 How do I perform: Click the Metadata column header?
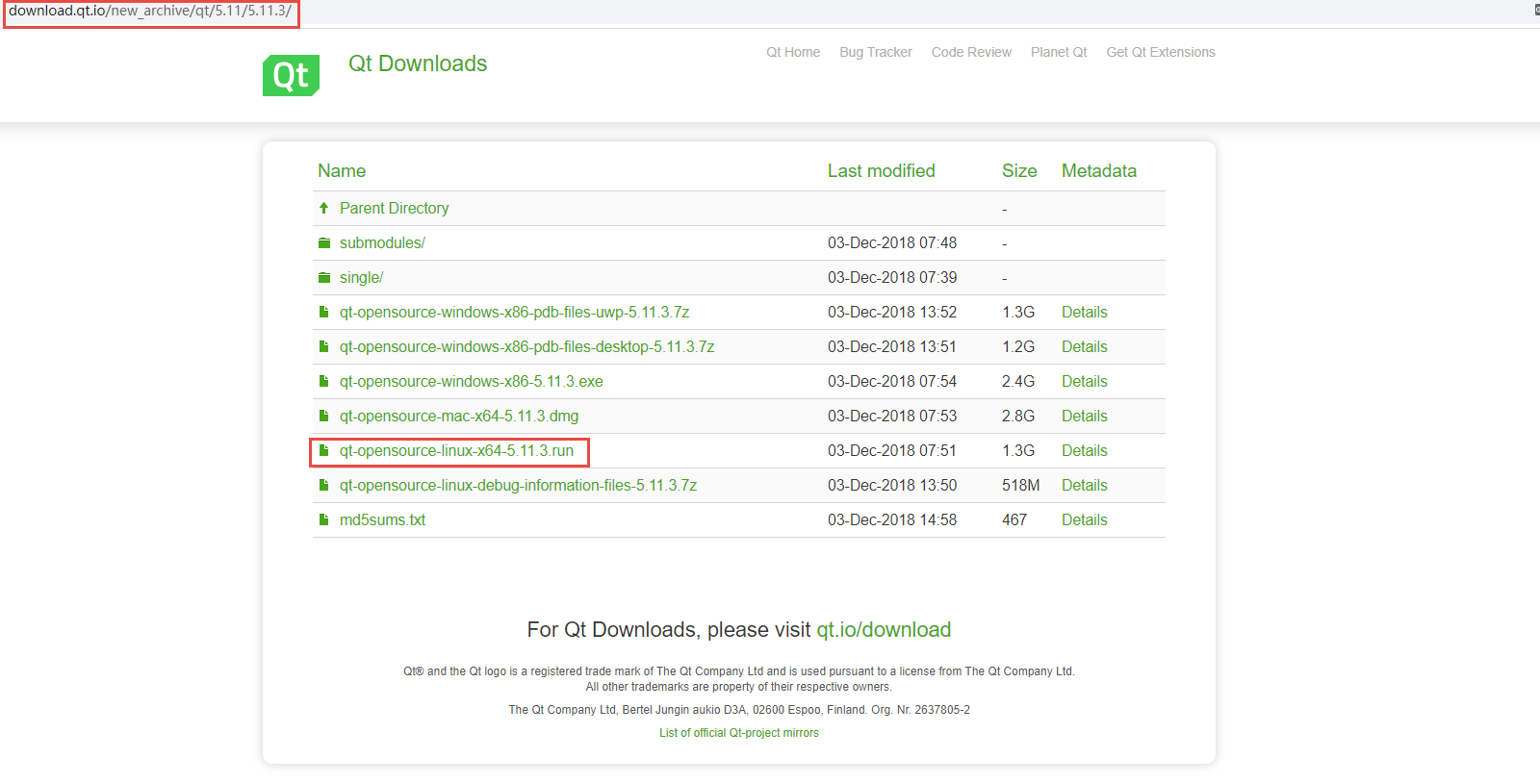coord(1099,170)
